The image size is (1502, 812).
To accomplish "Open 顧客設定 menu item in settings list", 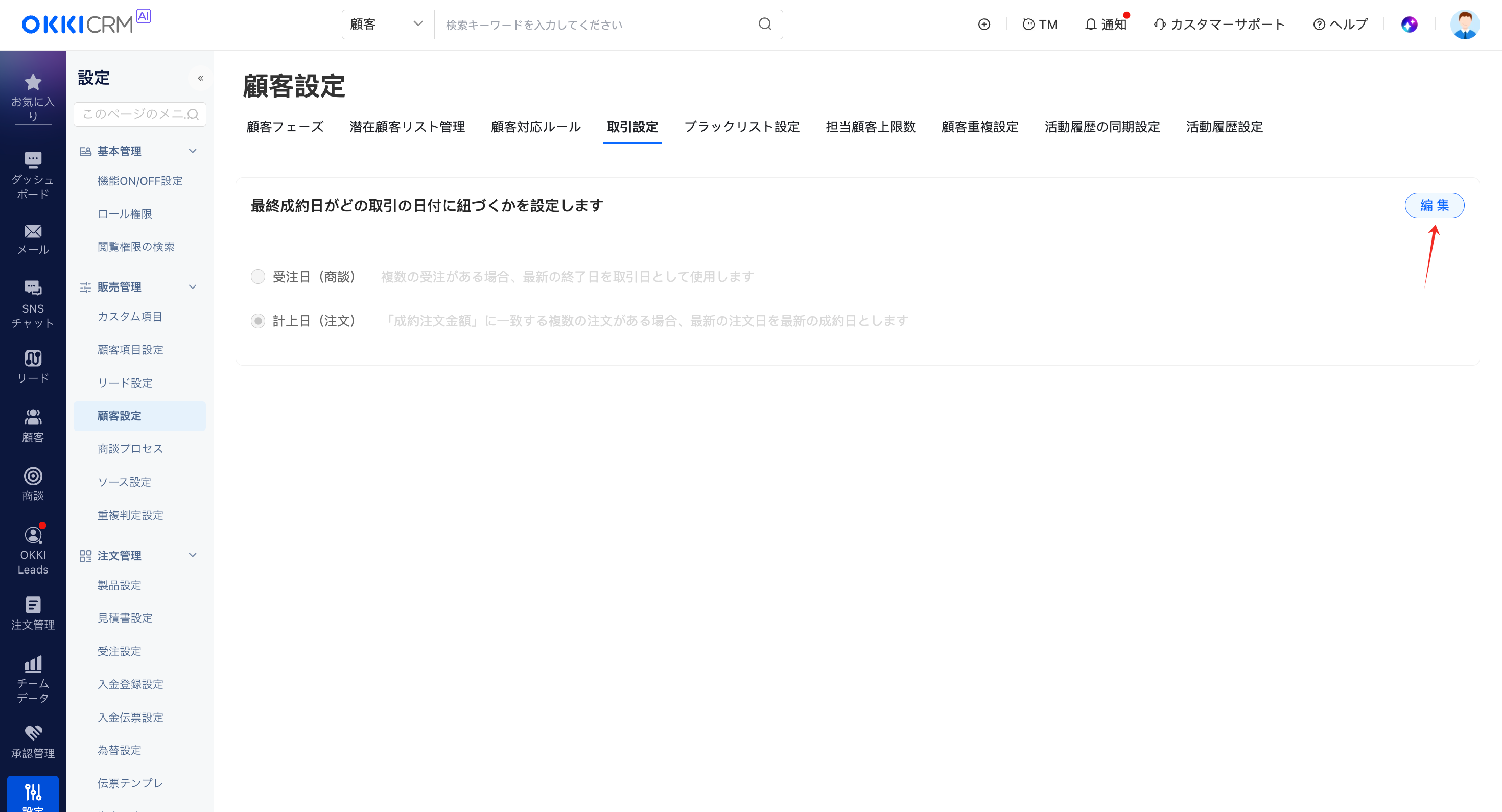I will [140, 416].
